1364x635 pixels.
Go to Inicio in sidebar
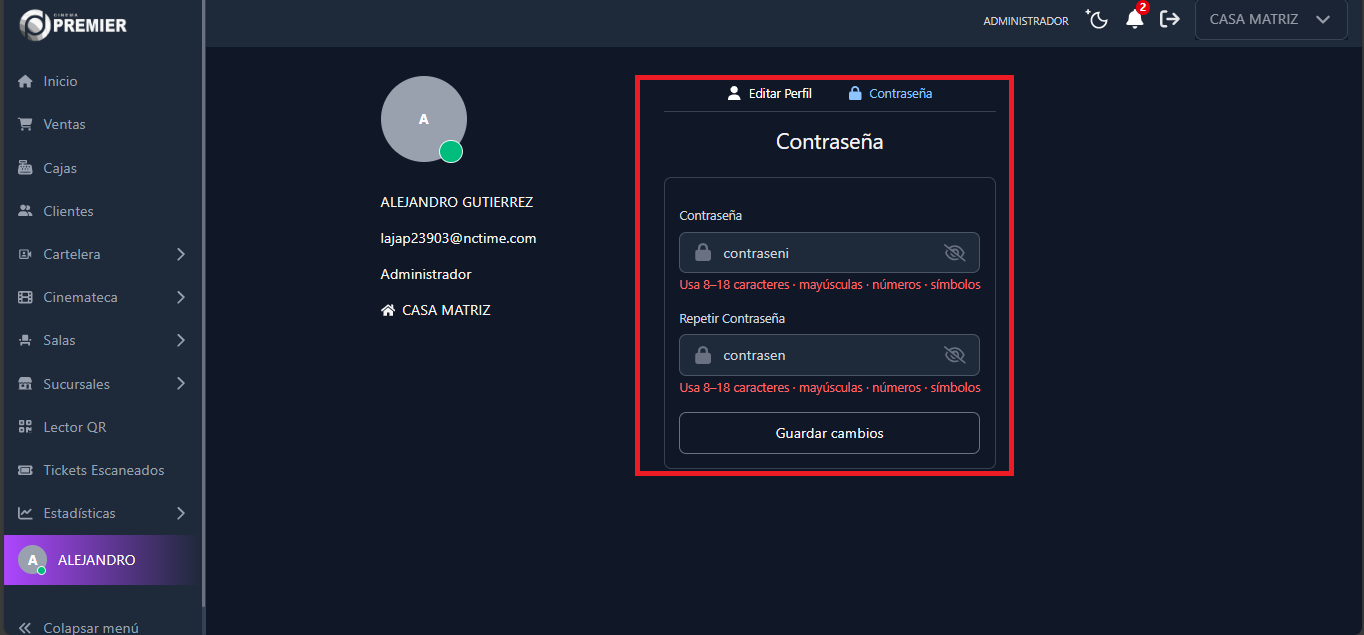click(60, 81)
